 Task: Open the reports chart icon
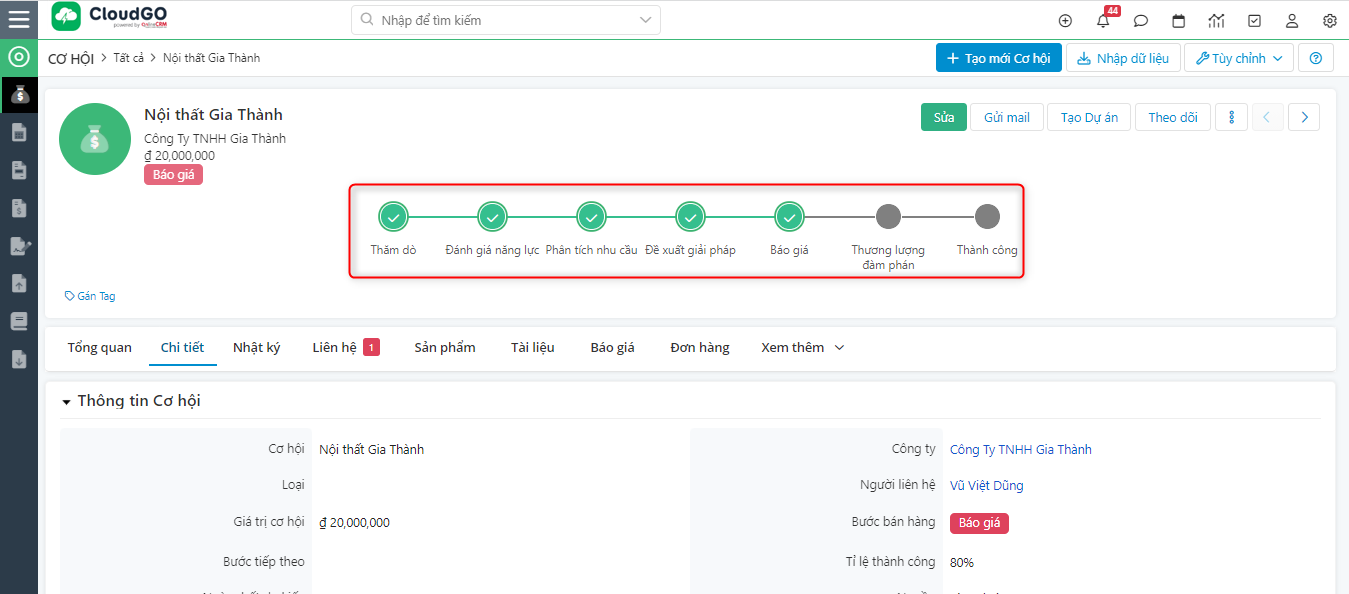point(1216,21)
